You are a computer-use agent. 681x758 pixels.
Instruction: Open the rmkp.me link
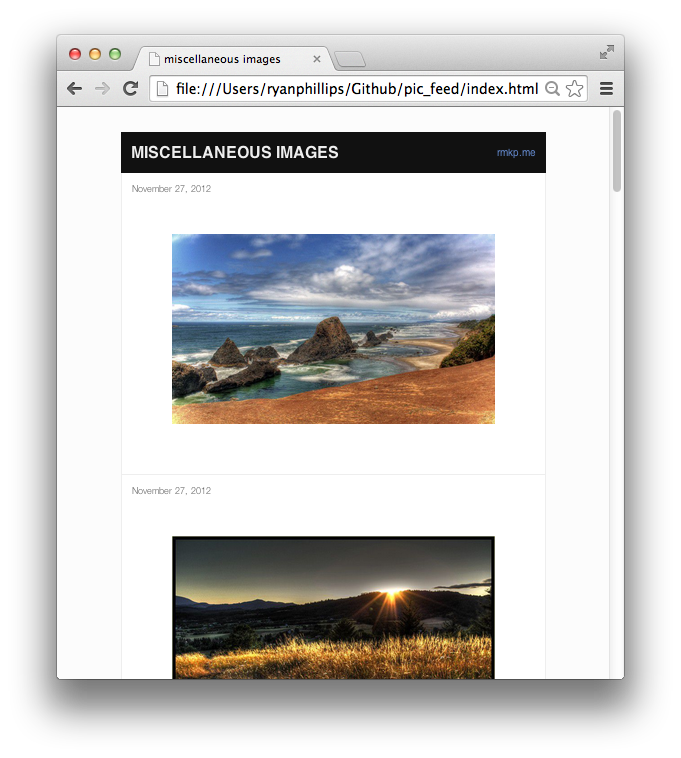(x=516, y=153)
